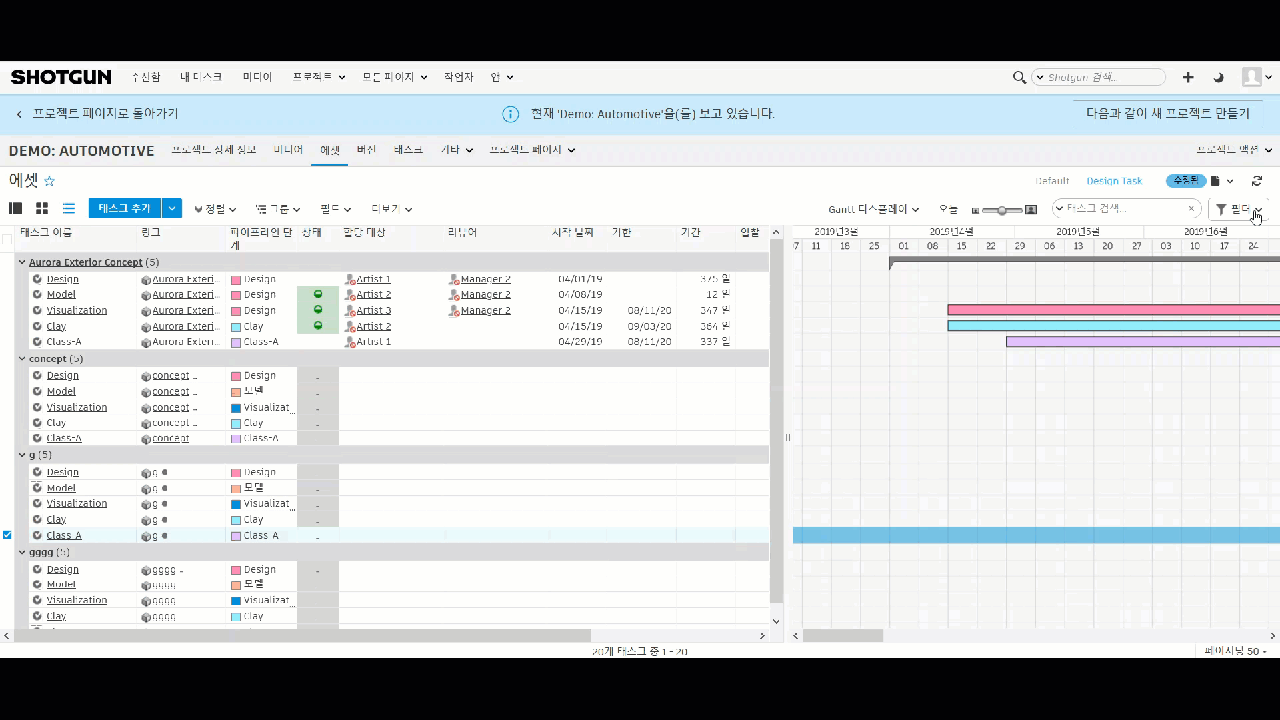1280x720 pixels.
Task: Click the refresh page icon
Action: (x=1257, y=181)
